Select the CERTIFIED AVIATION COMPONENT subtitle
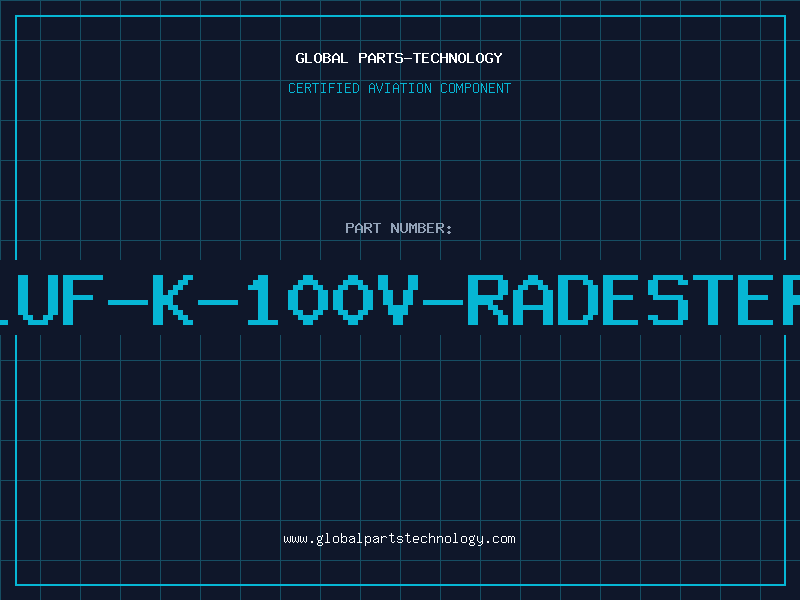This screenshot has width=800, height=600. coord(399,88)
